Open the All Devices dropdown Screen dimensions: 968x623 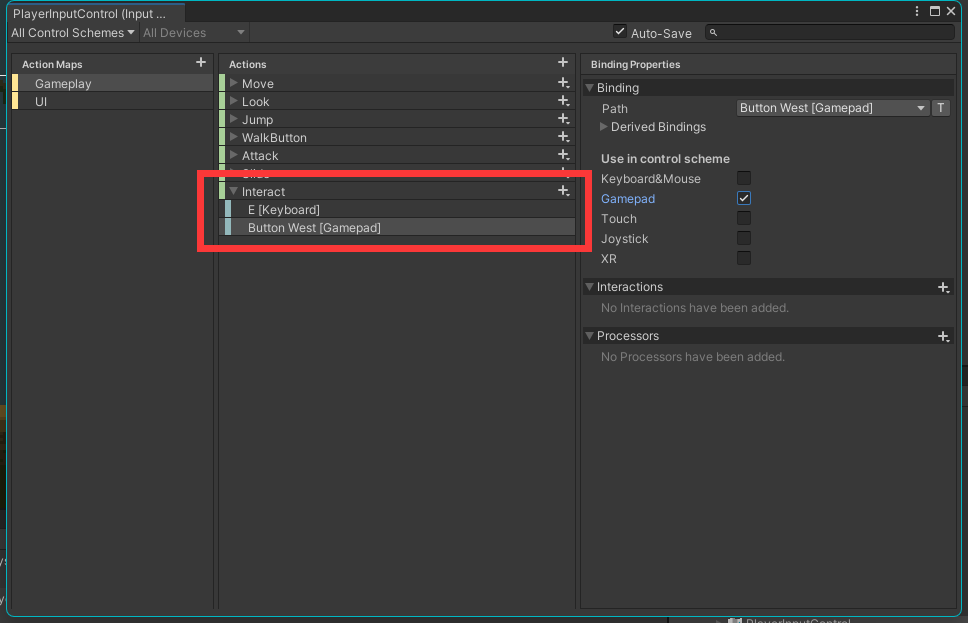194,33
